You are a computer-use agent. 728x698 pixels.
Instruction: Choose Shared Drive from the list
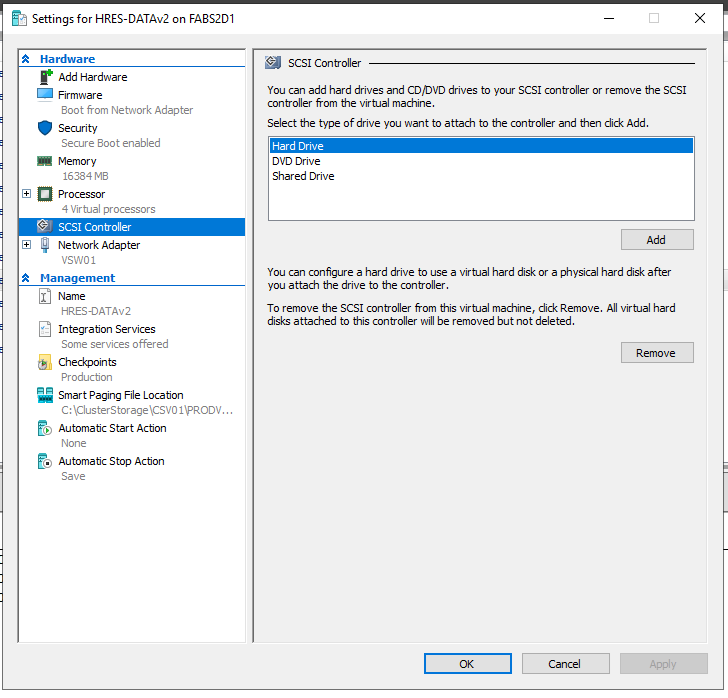(x=303, y=176)
